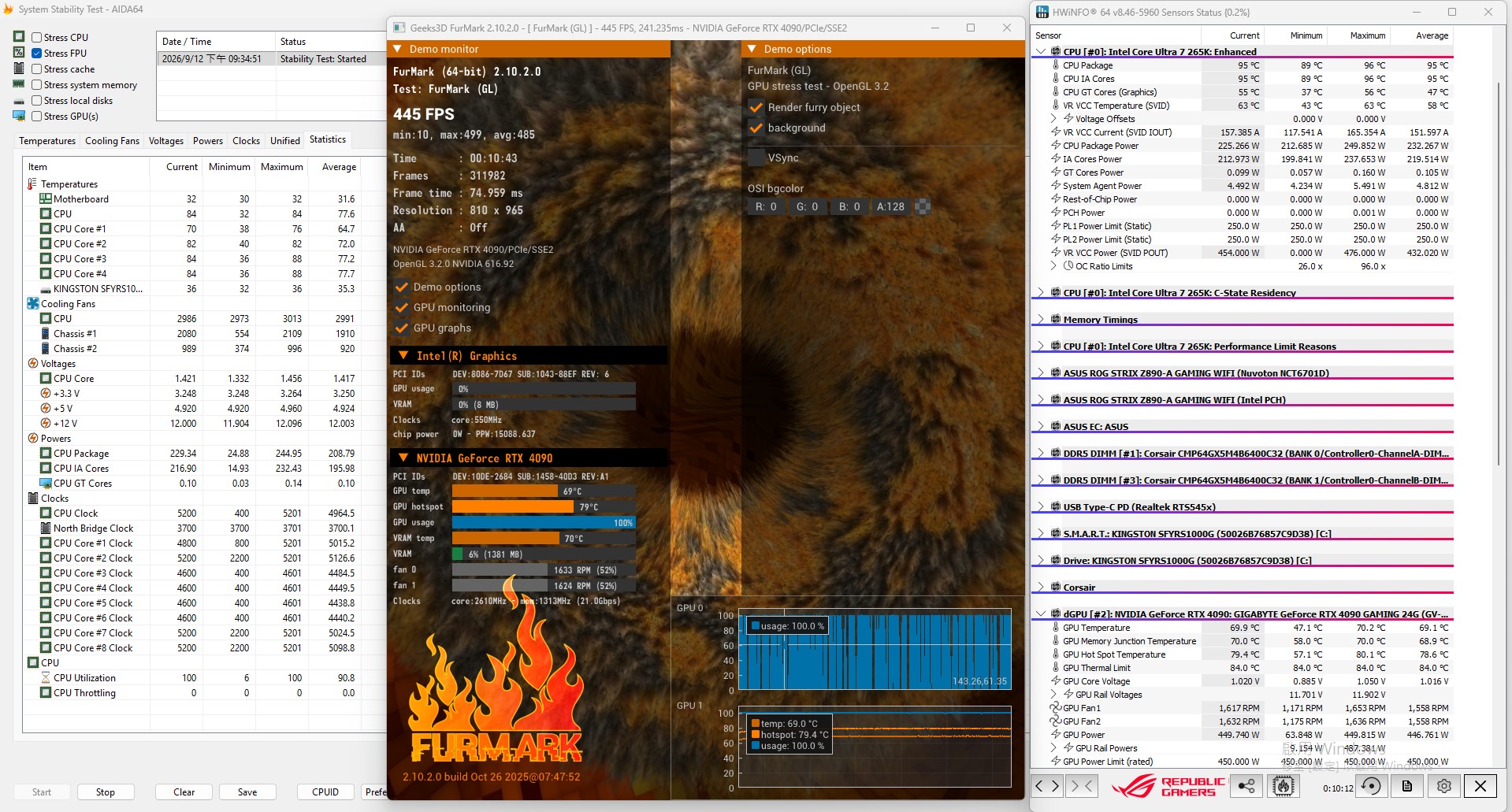Image resolution: width=1512 pixels, height=812 pixels.
Task: Click the R: 0 color value slider
Action: (766, 206)
